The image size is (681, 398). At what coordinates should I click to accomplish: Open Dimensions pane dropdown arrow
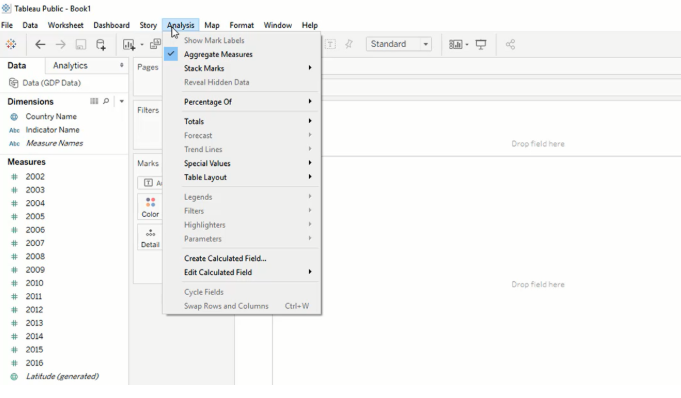pyautogui.click(x=122, y=101)
